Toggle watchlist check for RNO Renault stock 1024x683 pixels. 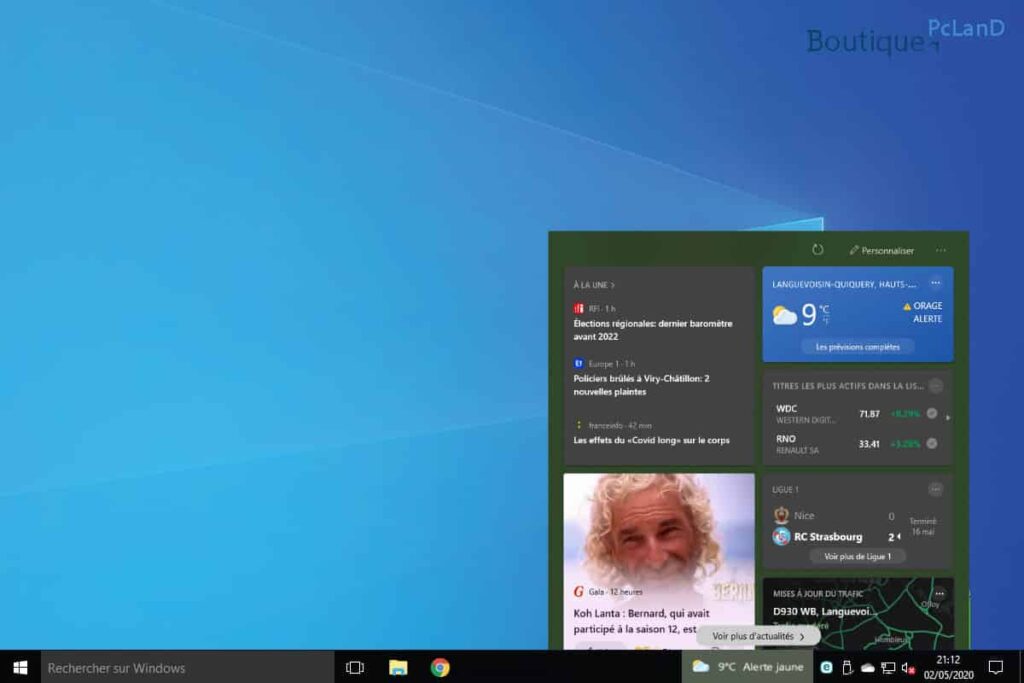932,443
